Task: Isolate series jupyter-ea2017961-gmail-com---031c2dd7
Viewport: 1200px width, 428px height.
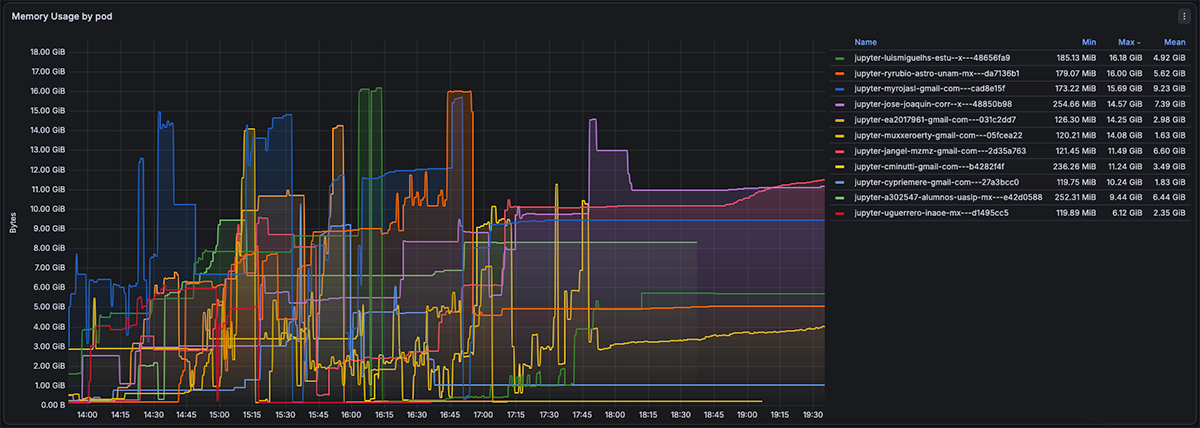Action: (935, 119)
